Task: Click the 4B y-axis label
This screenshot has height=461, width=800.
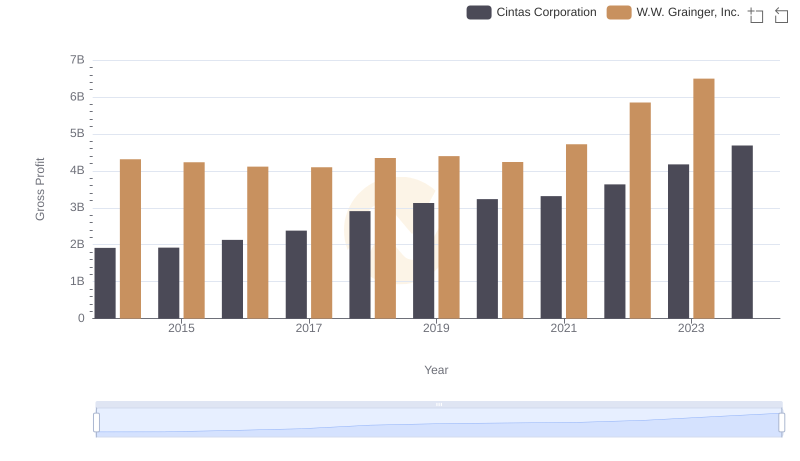Action: point(77,170)
